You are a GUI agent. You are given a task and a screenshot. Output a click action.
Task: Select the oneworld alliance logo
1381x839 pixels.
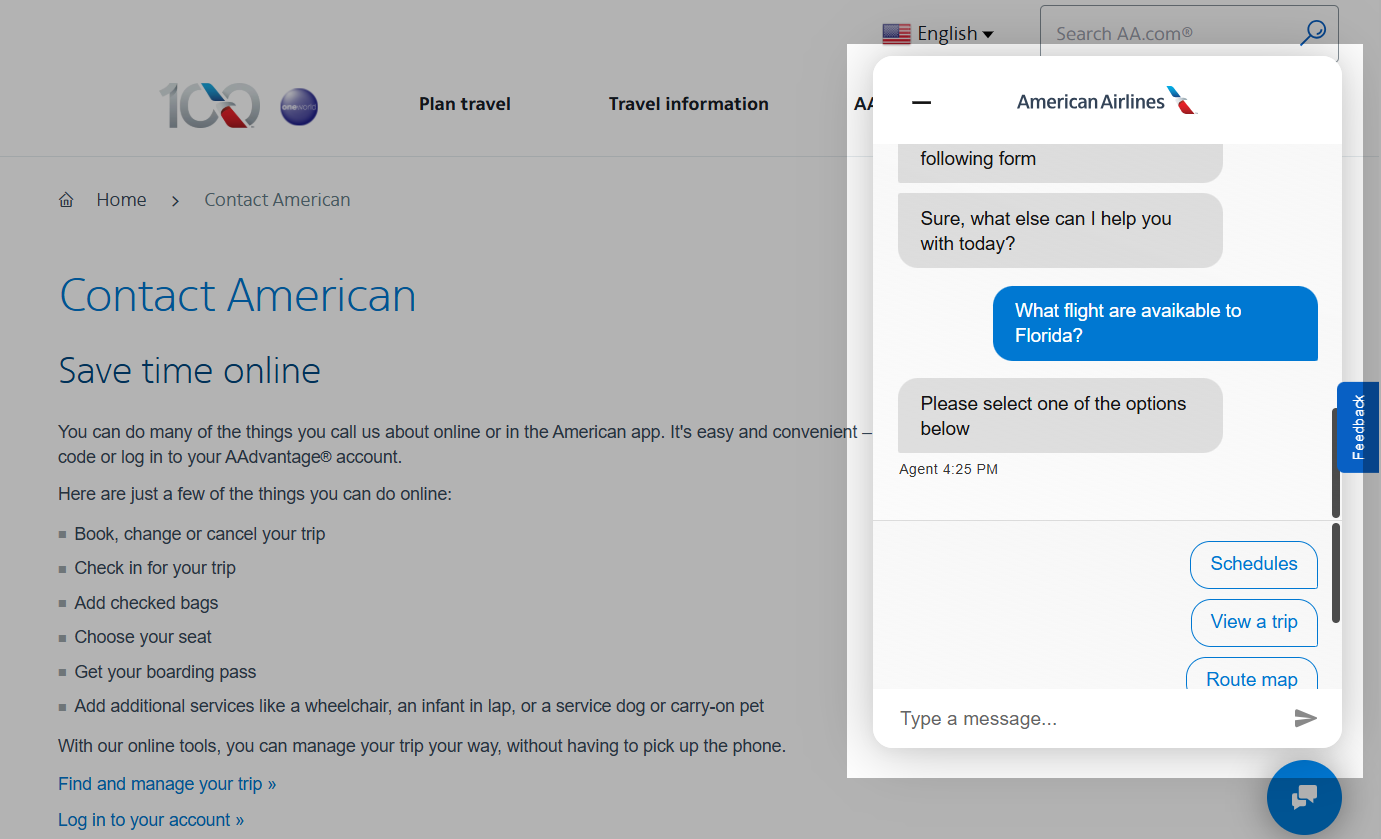298,105
